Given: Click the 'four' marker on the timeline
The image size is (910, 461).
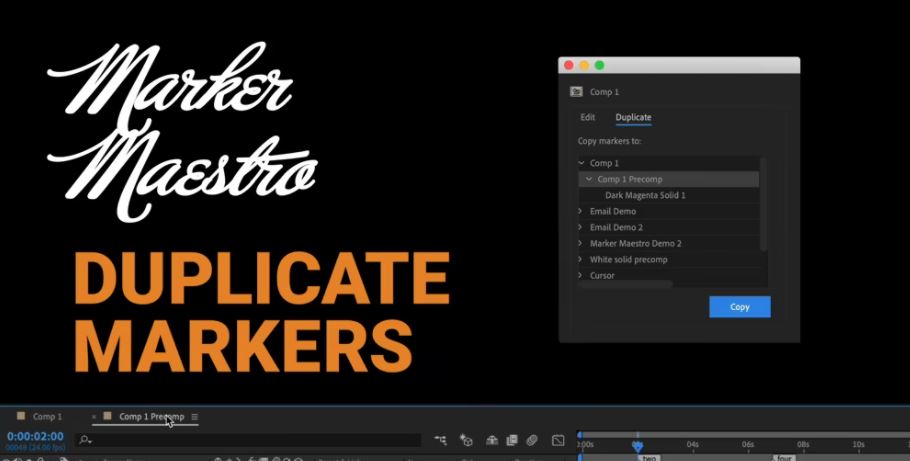Looking at the screenshot, I should point(784,458).
